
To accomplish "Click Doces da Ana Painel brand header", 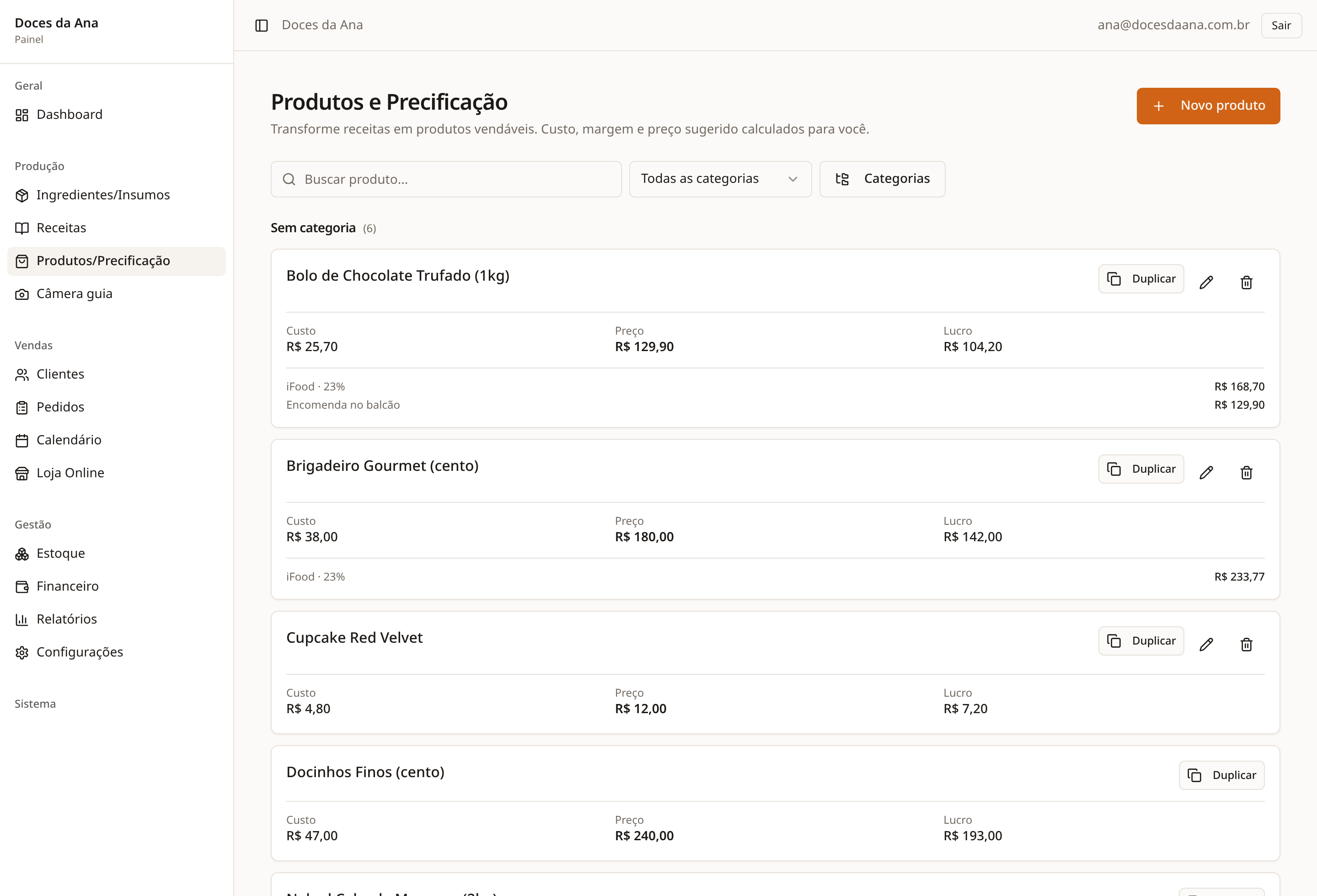I will pos(56,31).
